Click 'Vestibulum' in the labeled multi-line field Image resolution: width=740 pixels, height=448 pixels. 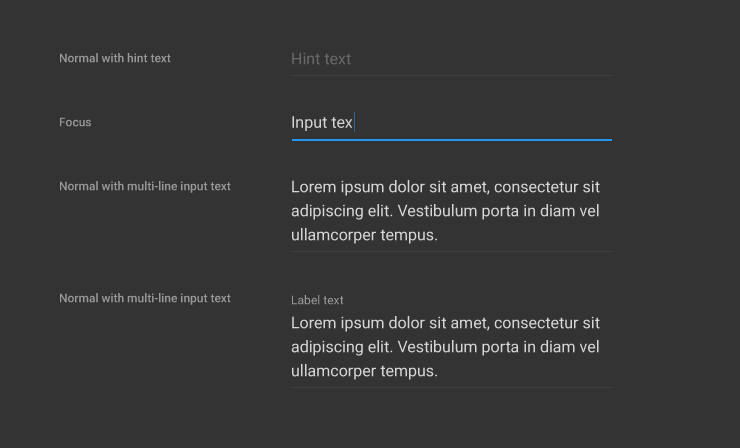click(439, 347)
